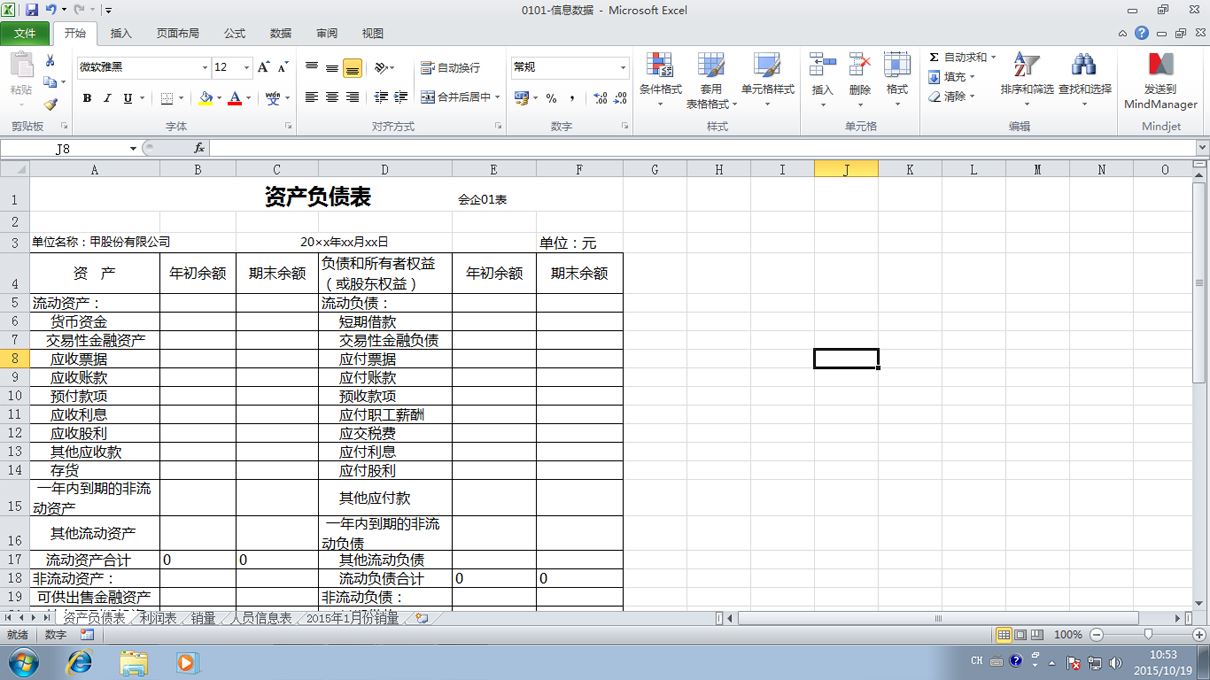The height and width of the screenshot is (680, 1210).
Task: Click the zoom out minus button
Action: pos(1097,635)
